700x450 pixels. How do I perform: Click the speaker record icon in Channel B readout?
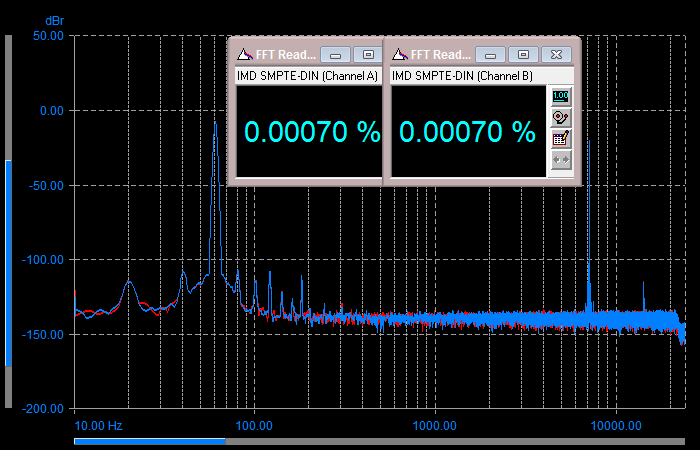click(x=561, y=117)
